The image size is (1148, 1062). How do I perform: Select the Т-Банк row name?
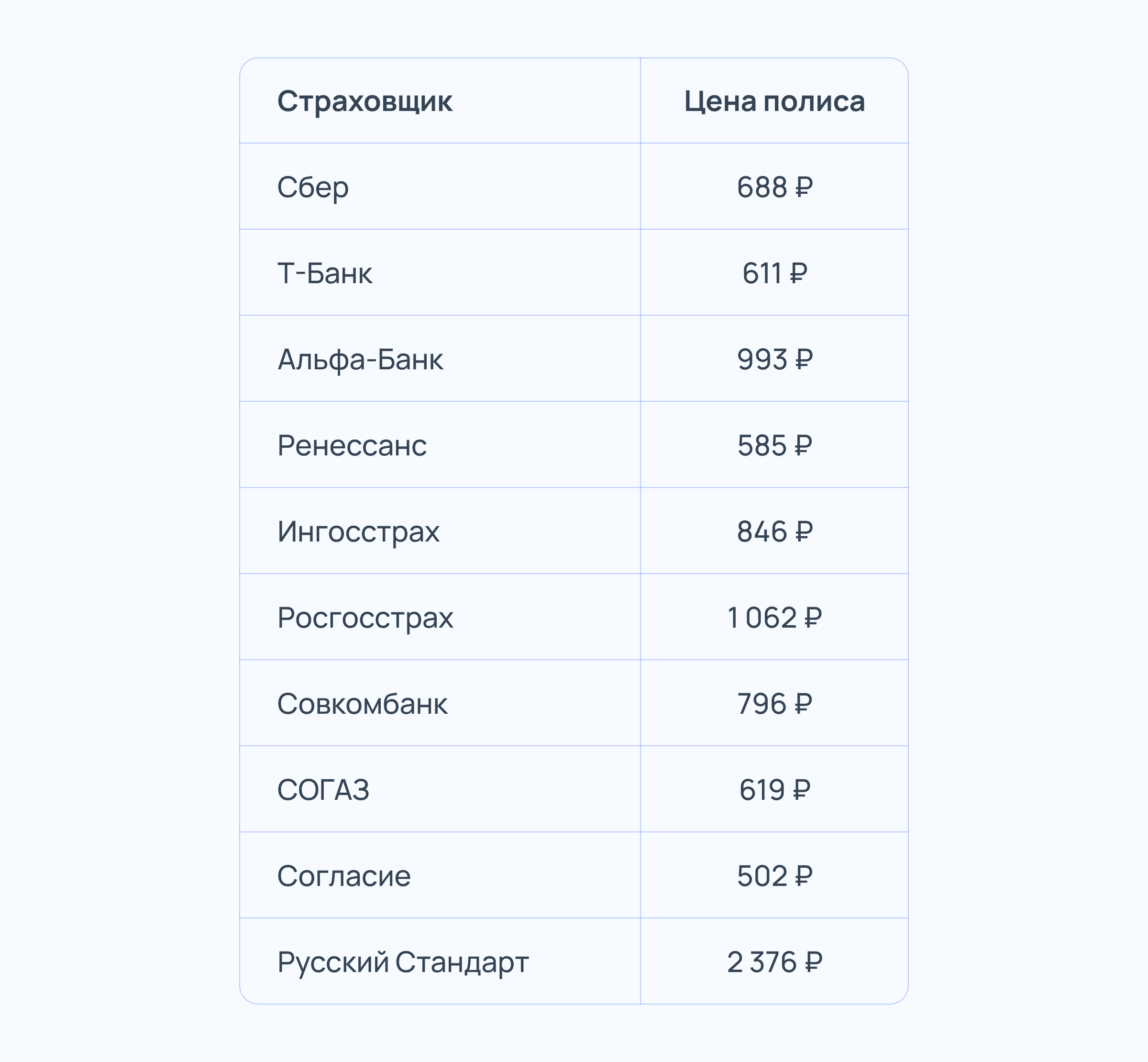325,274
